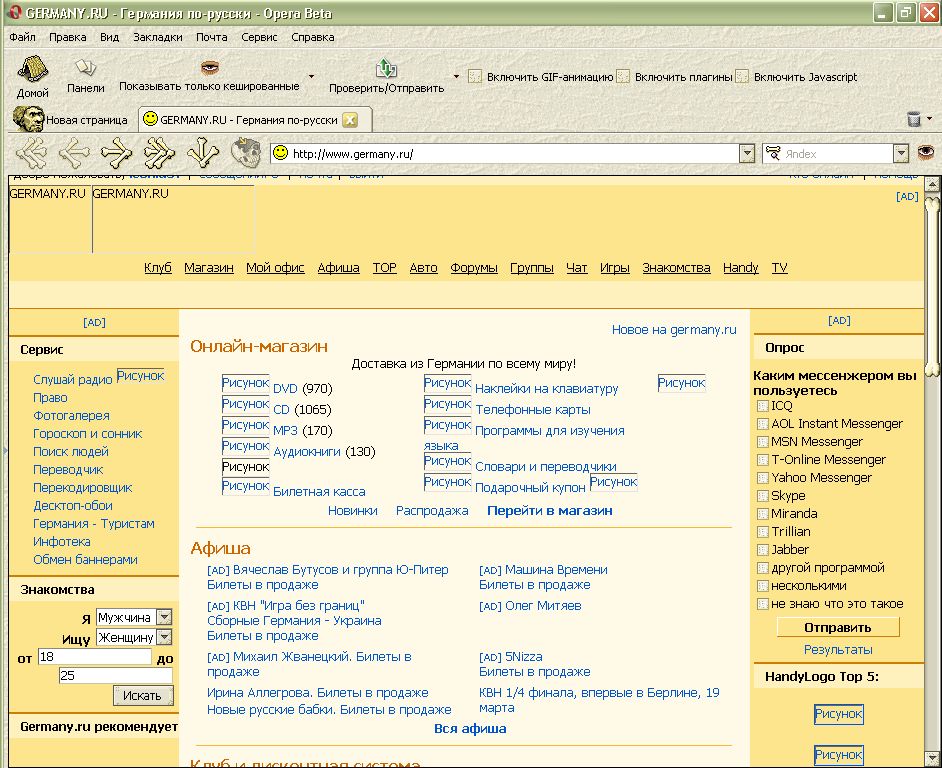The width and height of the screenshot is (942, 768).
Task: Toggle the enable plugins checkbox
Action: pyautogui.click(x=623, y=77)
